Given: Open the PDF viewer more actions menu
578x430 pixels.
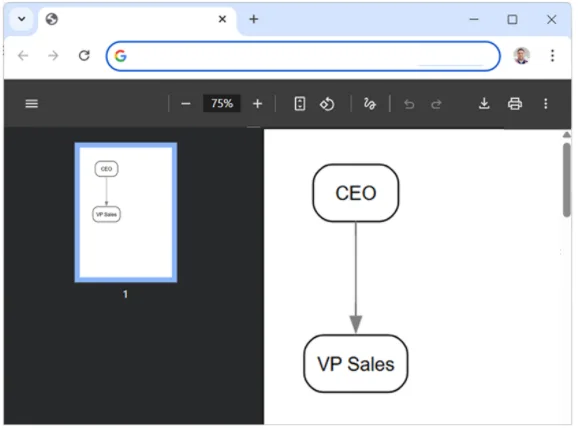Looking at the screenshot, I should [546, 104].
